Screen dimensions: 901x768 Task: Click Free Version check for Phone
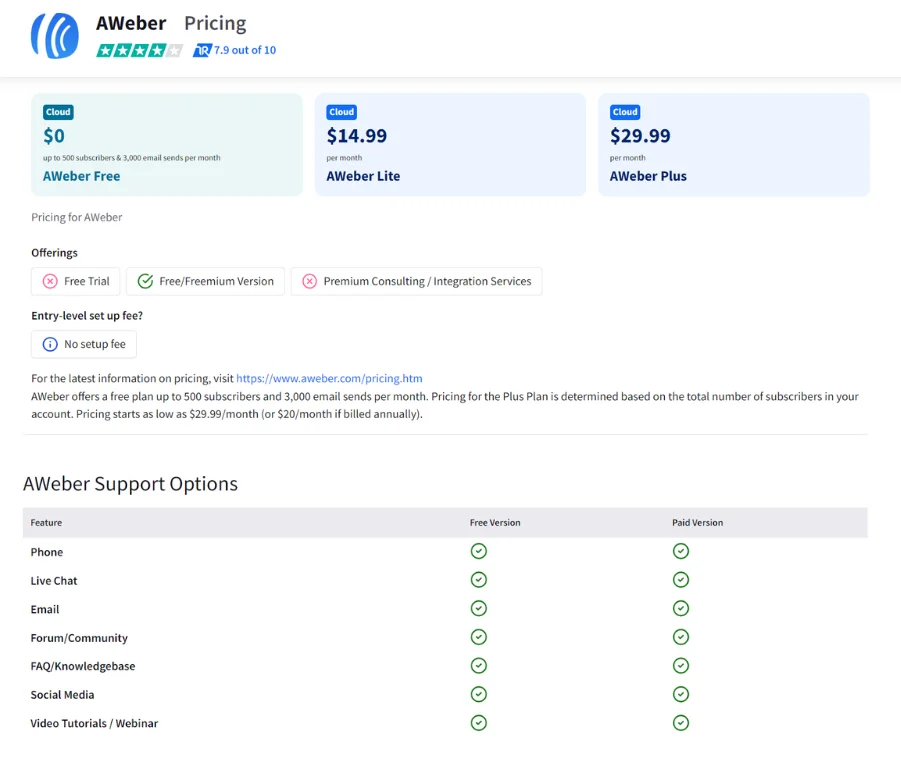tap(479, 551)
